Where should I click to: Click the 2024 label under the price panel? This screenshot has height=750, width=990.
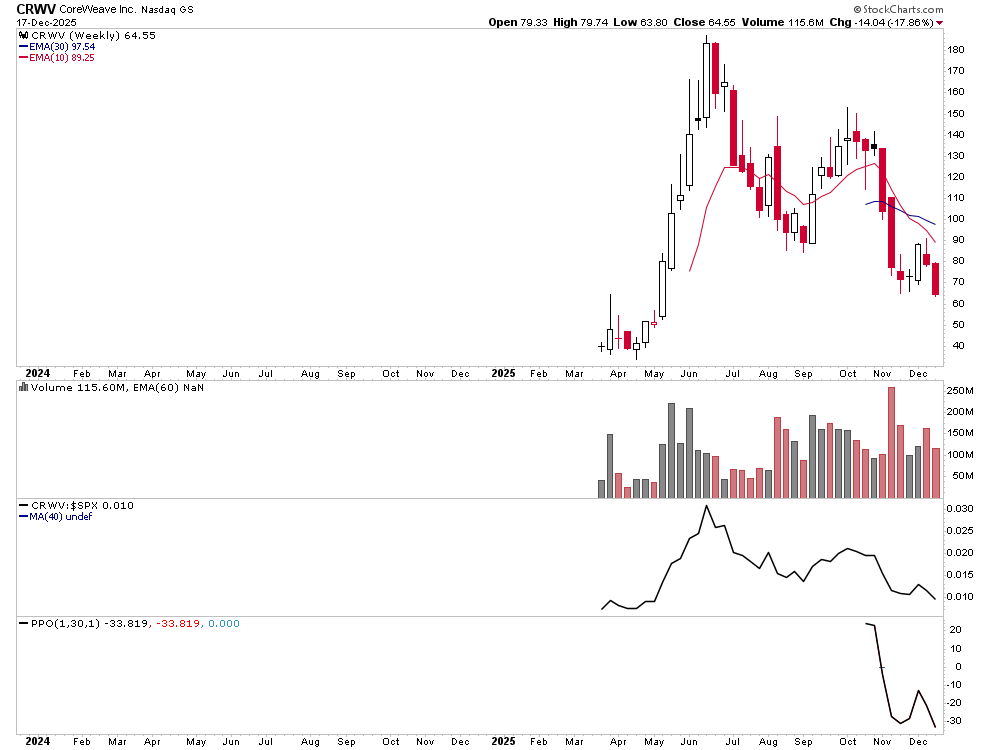pyautogui.click(x=37, y=373)
